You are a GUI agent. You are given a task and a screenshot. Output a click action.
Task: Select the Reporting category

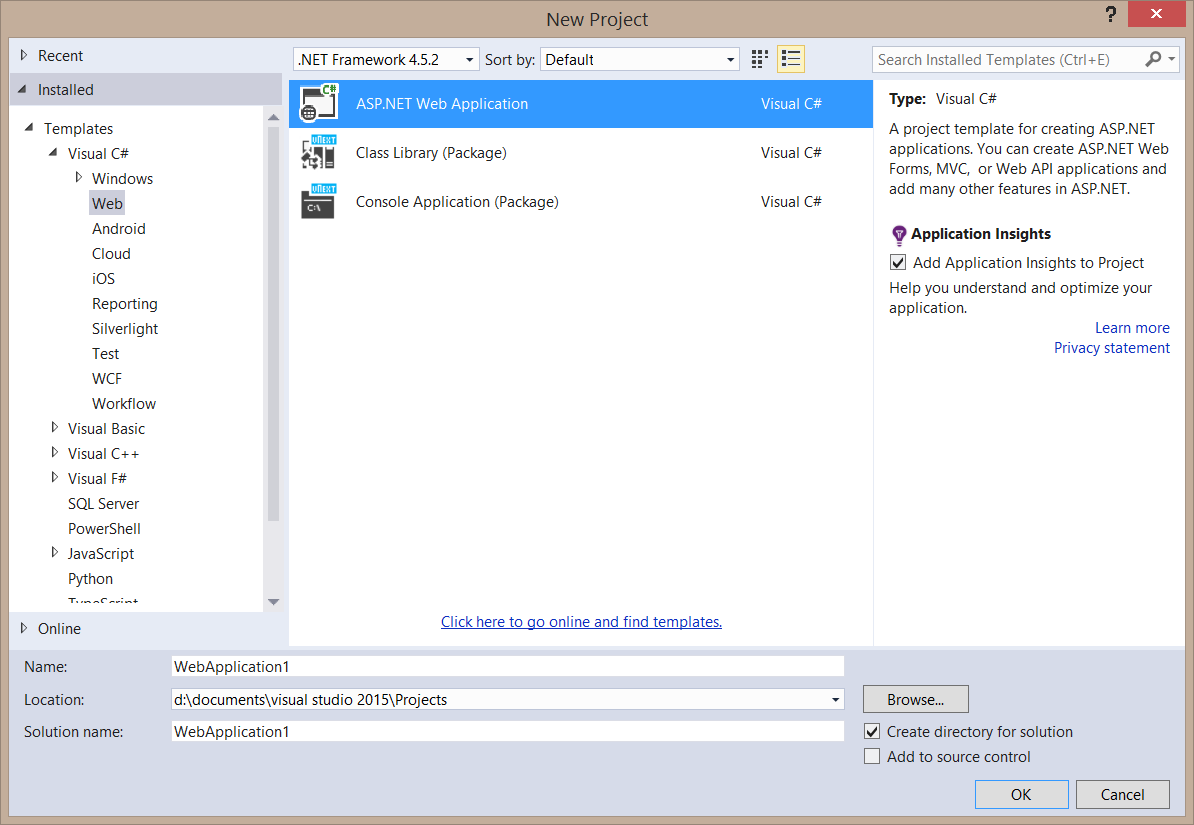click(125, 304)
